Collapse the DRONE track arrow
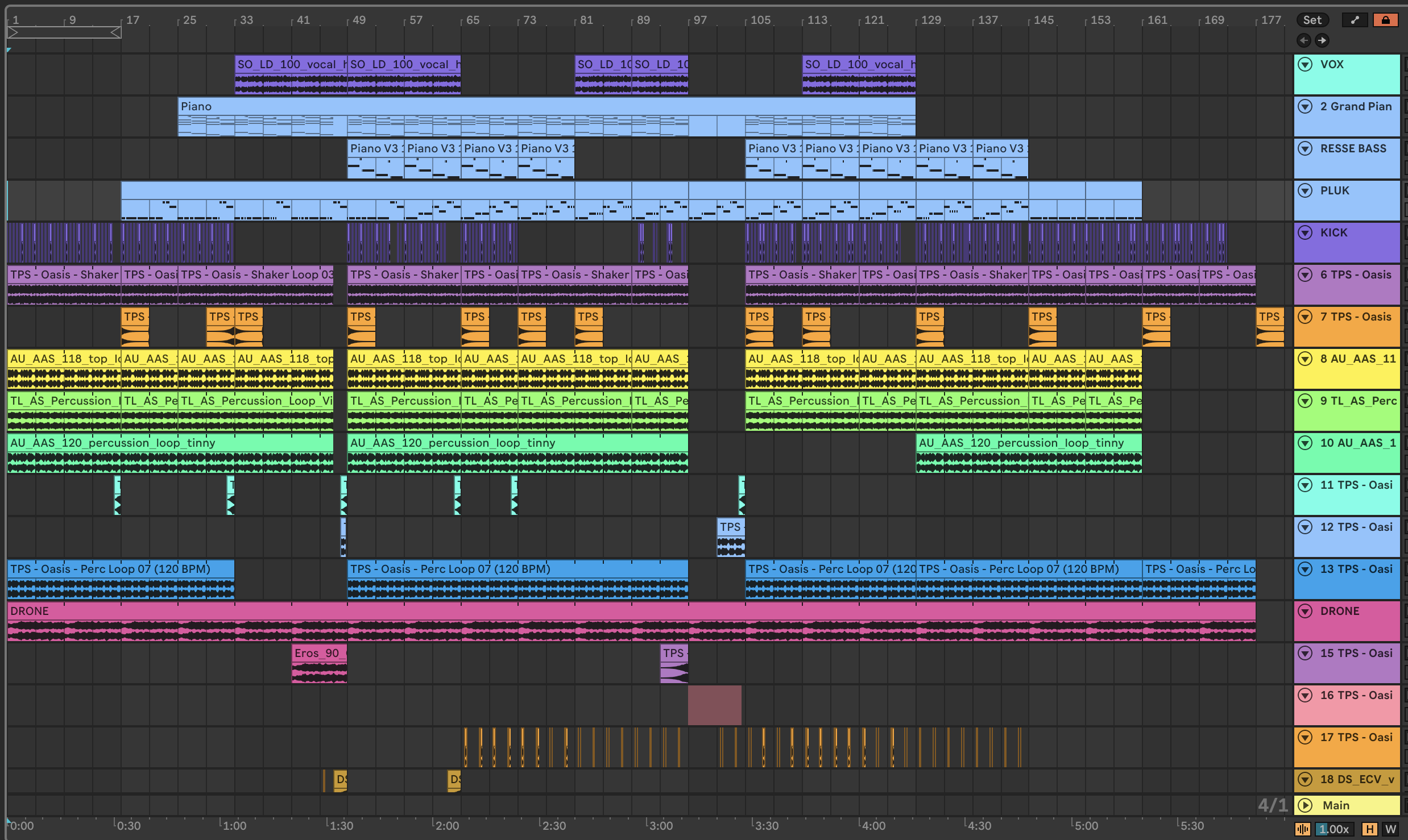 [x=1305, y=611]
